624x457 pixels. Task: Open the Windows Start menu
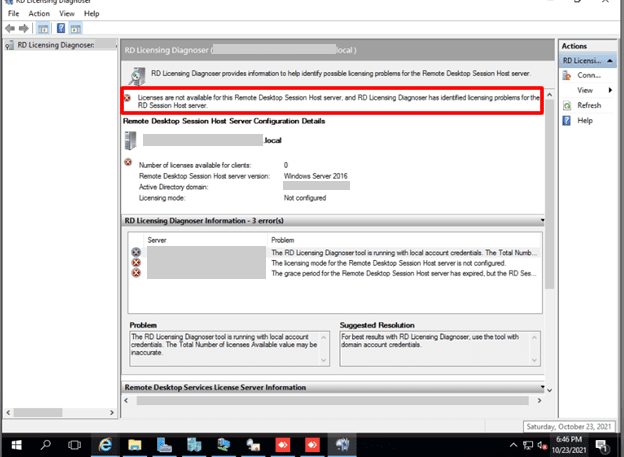pos(16,445)
